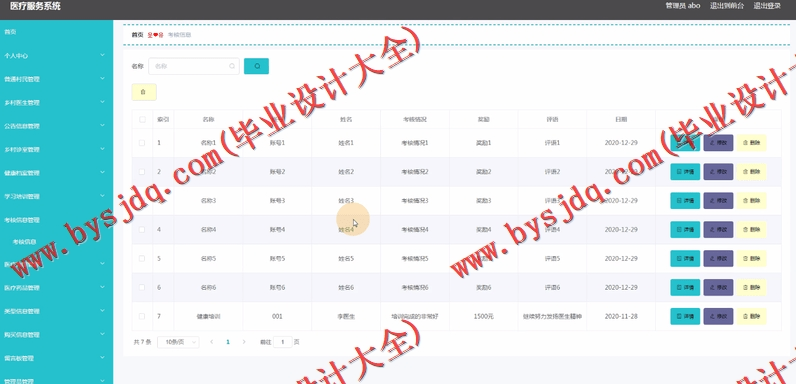
Task: Edit the 健康培训 row
Action: [x=718, y=316]
